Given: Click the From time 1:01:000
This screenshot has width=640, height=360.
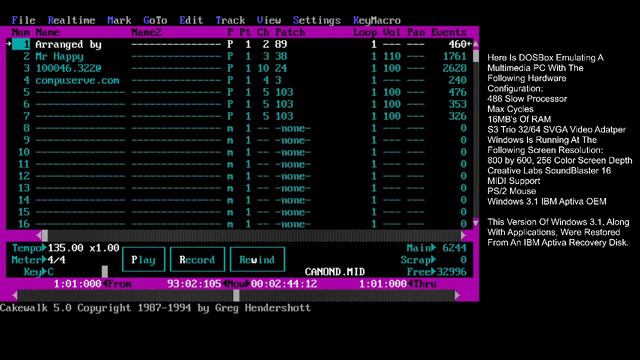Looking at the screenshot, I should [x=78, y=284].
